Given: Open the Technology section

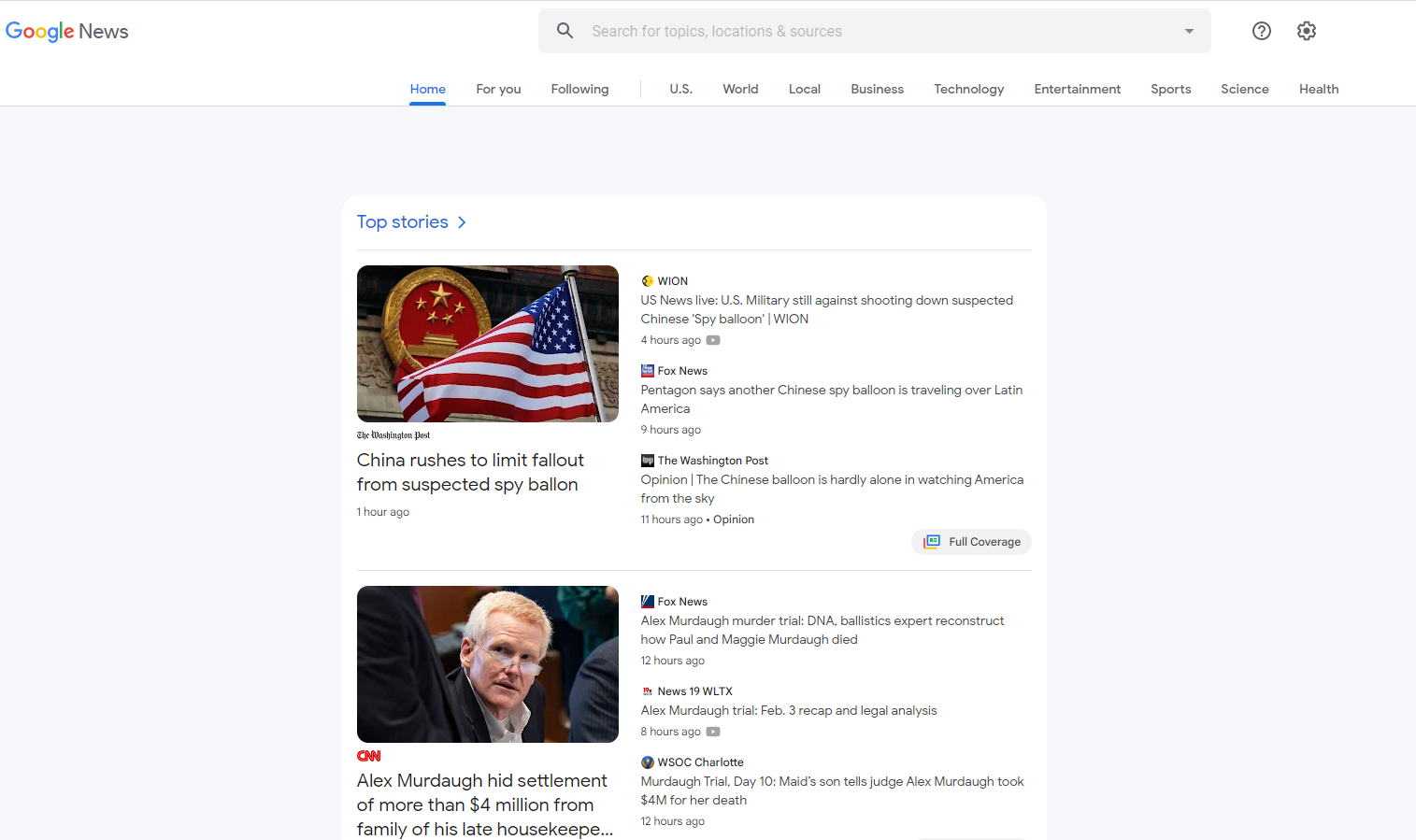Looking at the screenshot, I should coord(968,89).
